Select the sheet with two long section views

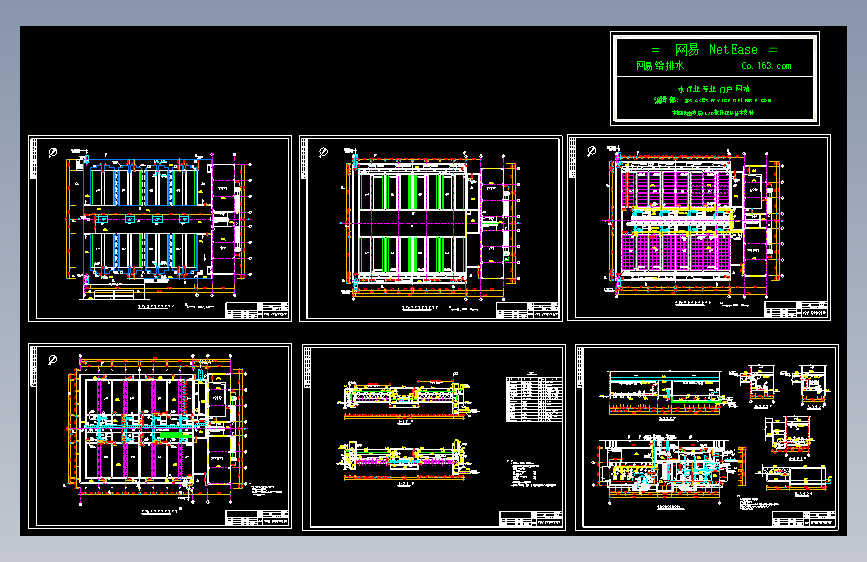click(434, 438)
